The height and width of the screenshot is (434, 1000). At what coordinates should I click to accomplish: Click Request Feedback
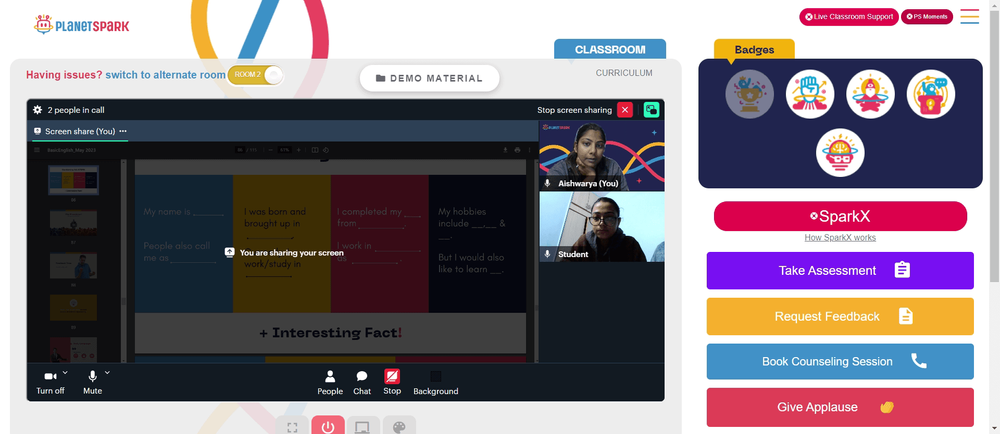(840, 316)
